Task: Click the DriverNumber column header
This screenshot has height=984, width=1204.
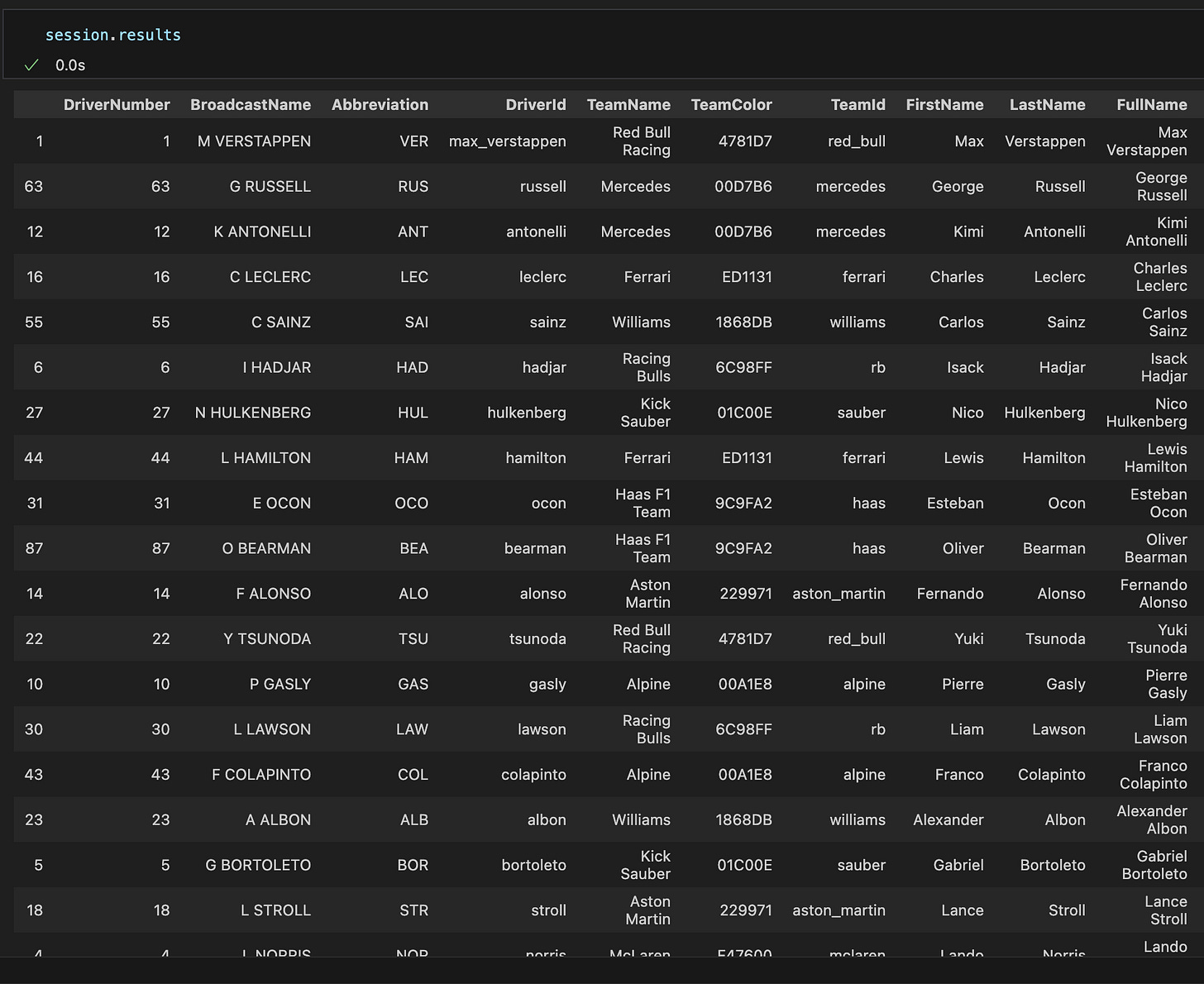Action: 117,105
